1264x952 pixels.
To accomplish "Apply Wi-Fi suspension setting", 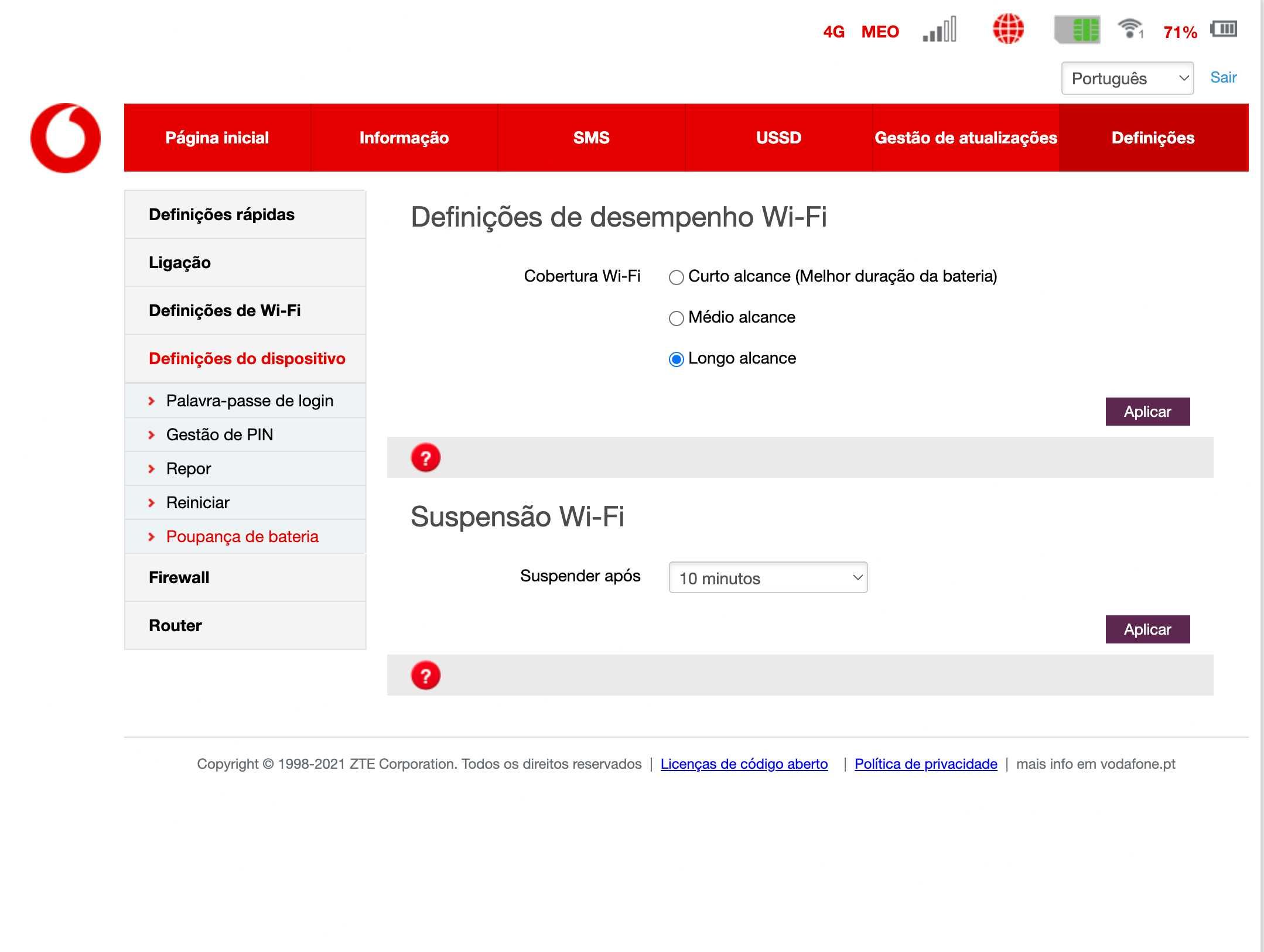I will [1147, 629].
